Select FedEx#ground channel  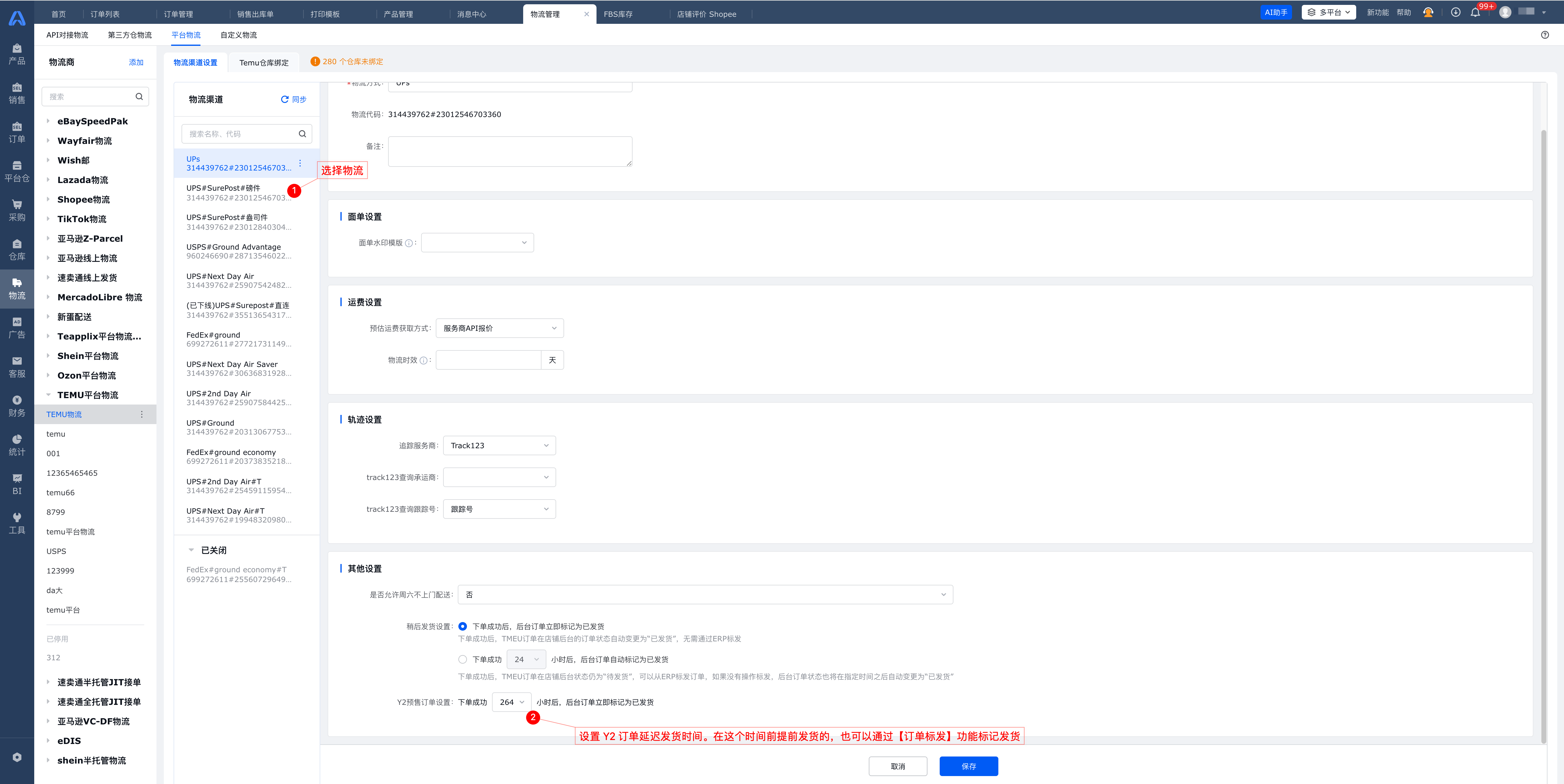tap(246, 339)
